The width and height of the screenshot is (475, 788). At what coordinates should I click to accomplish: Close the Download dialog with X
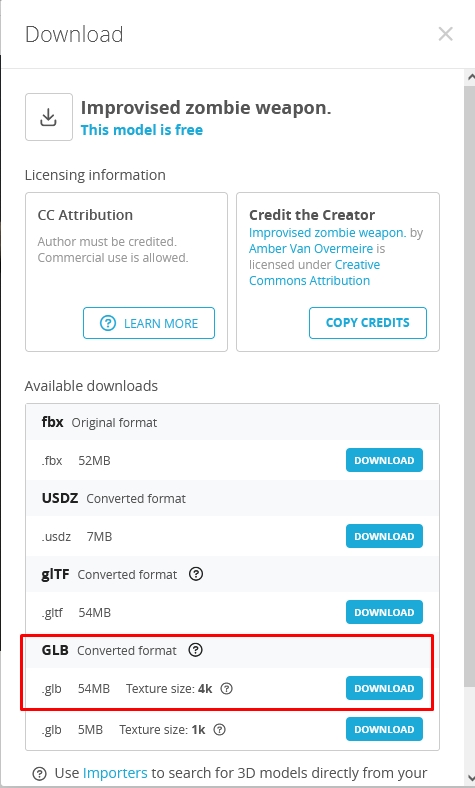coord(445,34)
